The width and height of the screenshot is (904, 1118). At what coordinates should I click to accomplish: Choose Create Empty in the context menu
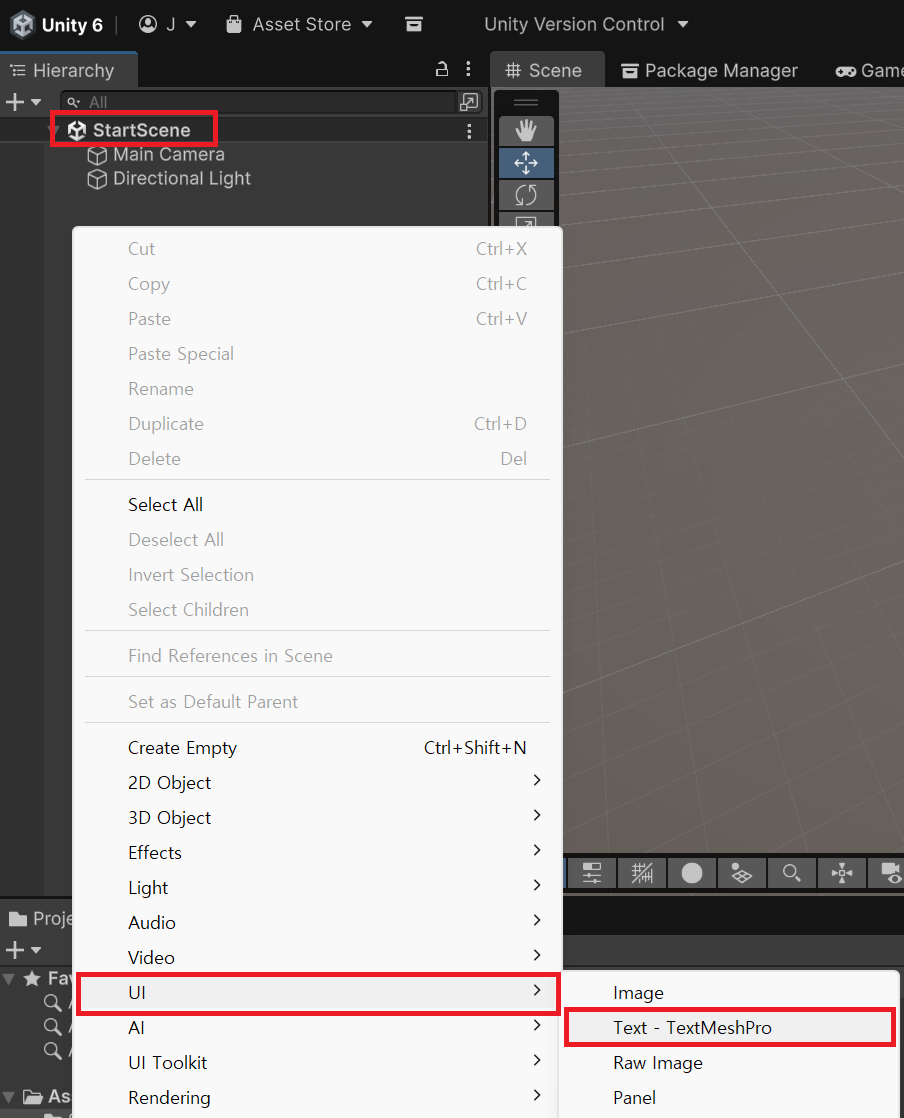click(317, 748)
